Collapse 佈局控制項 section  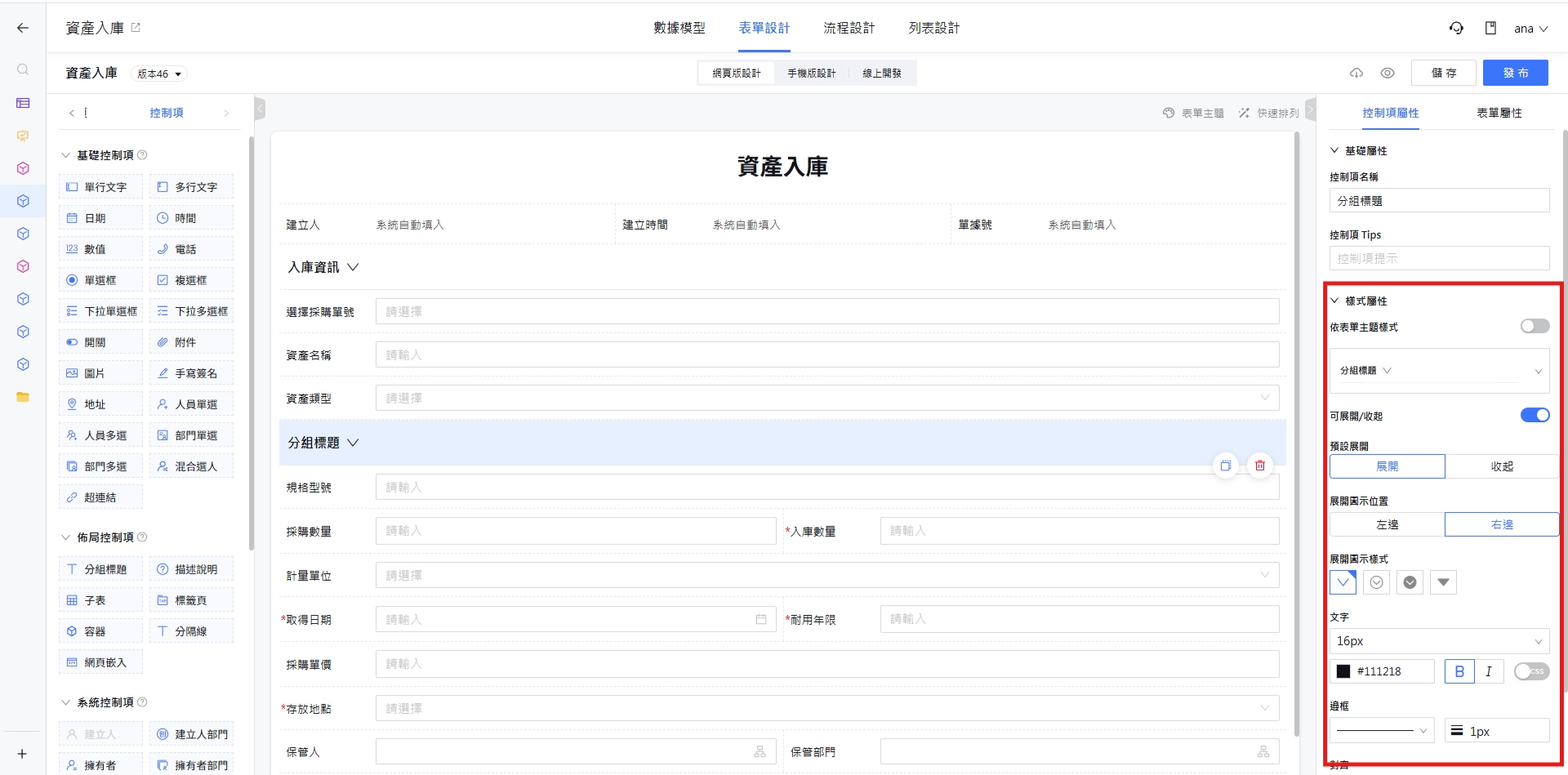(x=66, y=537)
